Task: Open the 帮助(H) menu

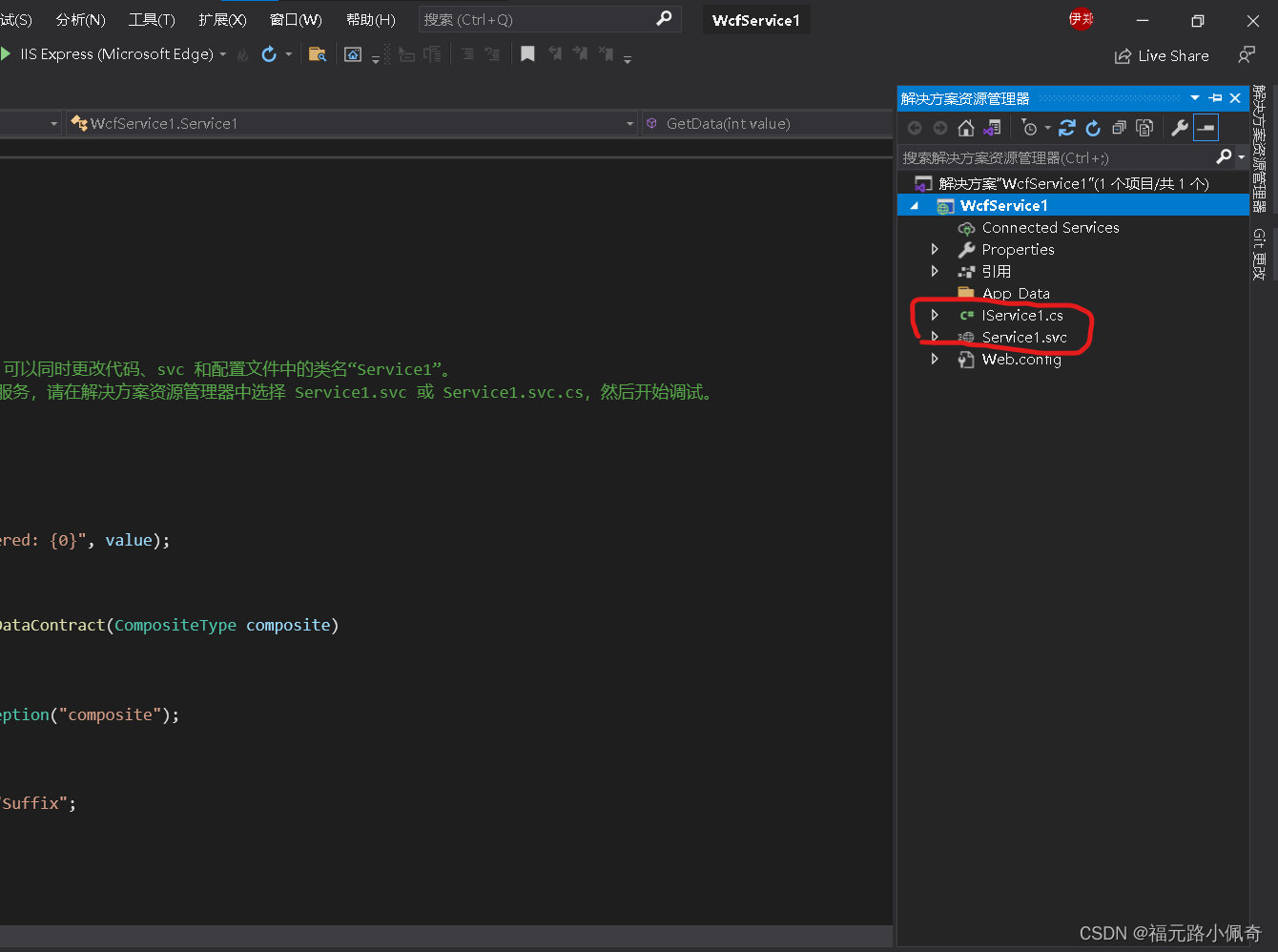Action: tap(370, 19)
